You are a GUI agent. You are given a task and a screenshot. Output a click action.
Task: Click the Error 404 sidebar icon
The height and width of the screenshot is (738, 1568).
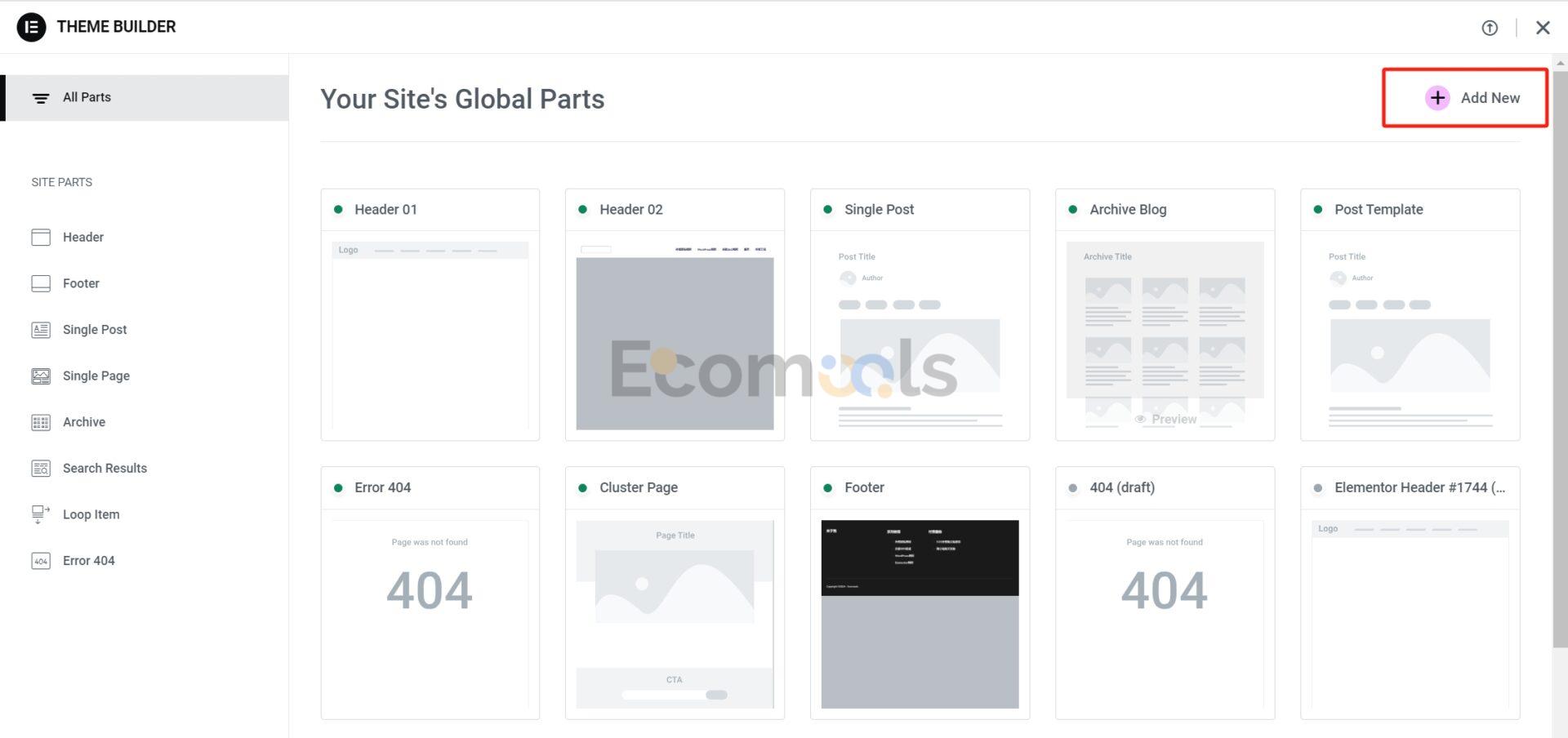click(x=41, y=562)
